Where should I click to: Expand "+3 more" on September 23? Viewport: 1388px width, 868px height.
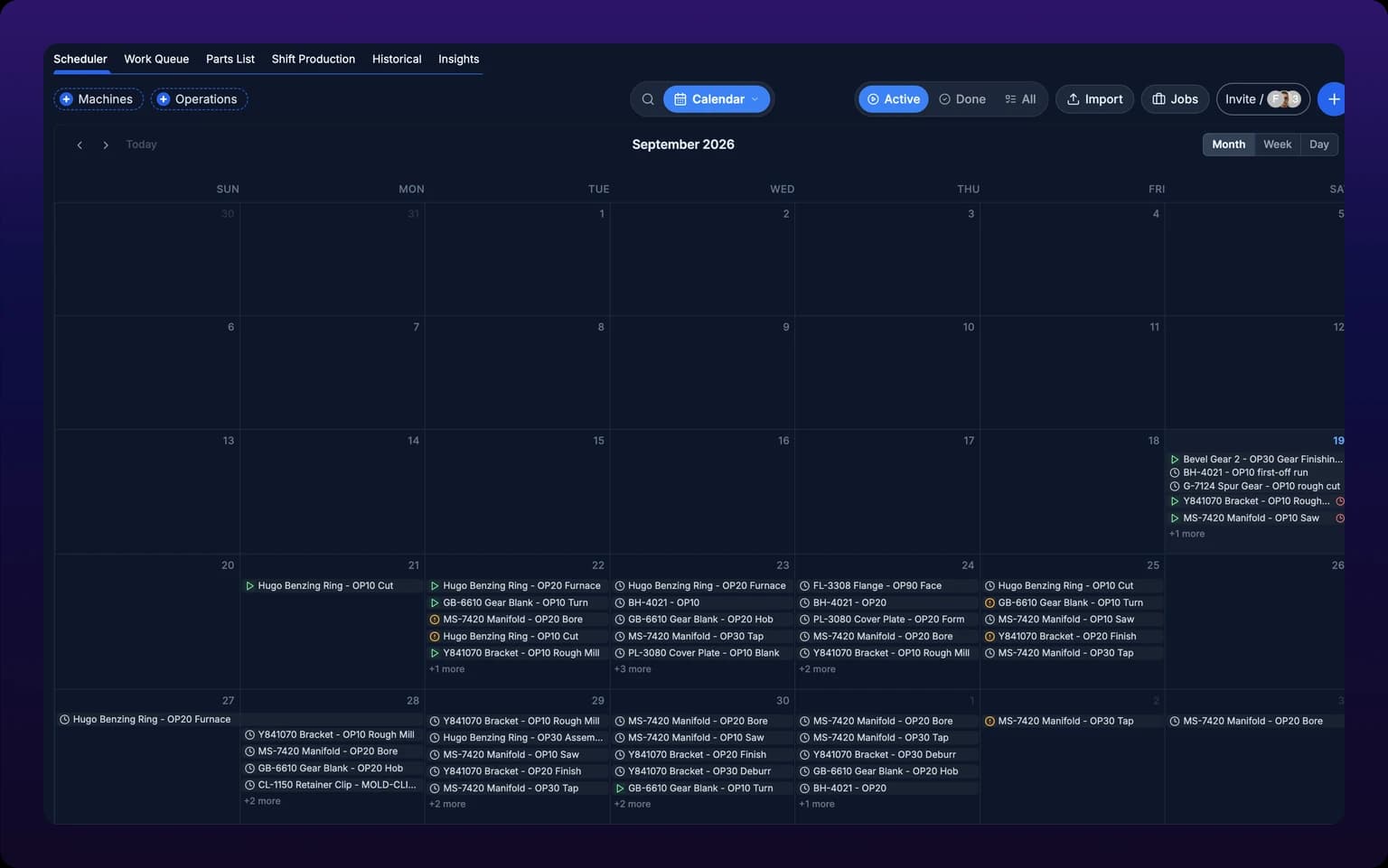(x=633, y=669)
